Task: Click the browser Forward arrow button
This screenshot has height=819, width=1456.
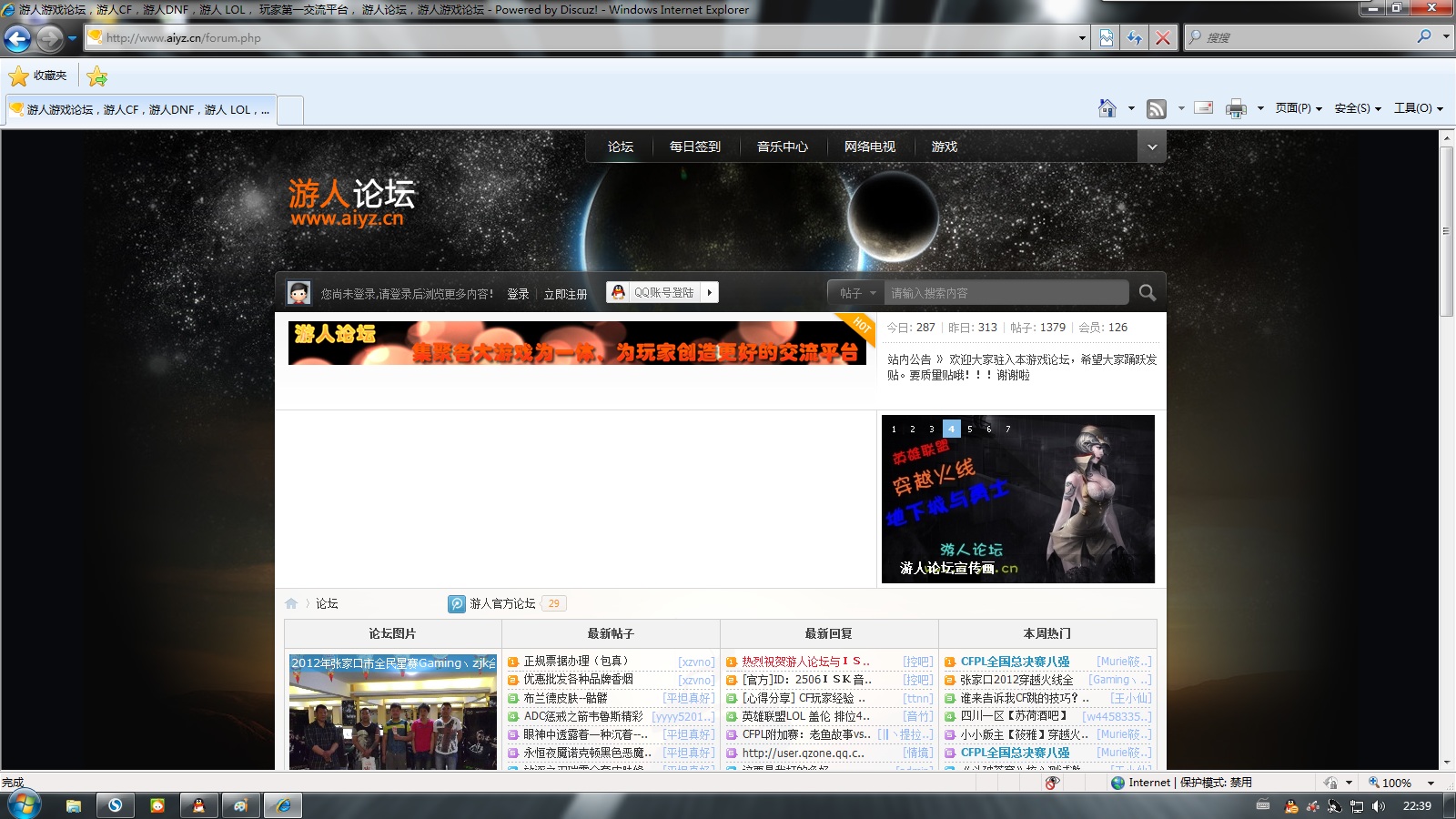Action: [x=49, y=38]
